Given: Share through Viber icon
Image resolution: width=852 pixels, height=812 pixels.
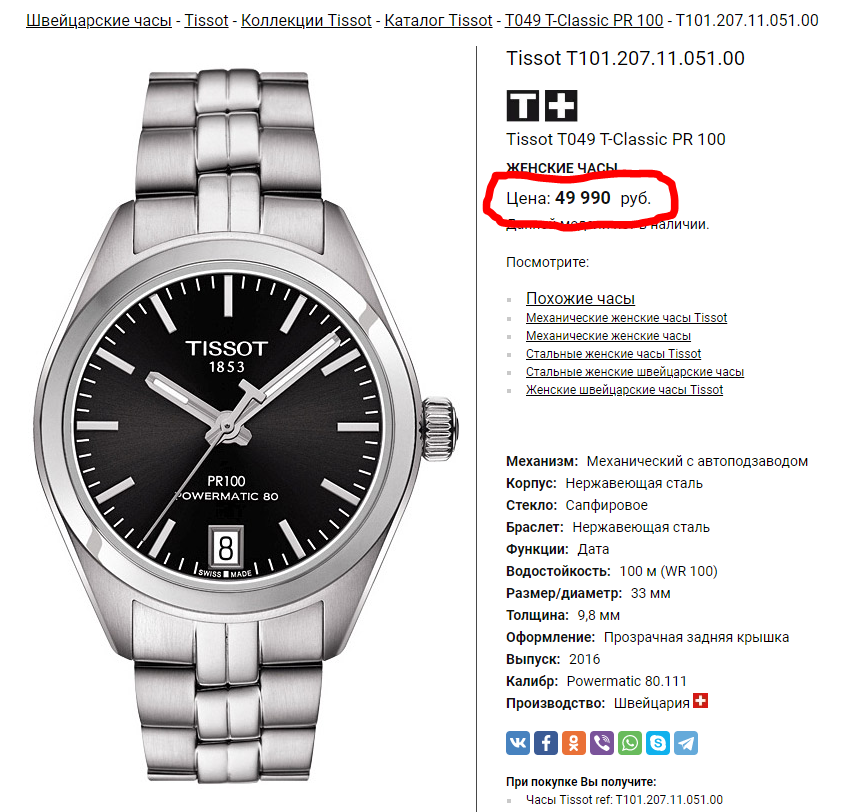Looking at the screenshot, I should pyautogui.click(x=602, y=743).
